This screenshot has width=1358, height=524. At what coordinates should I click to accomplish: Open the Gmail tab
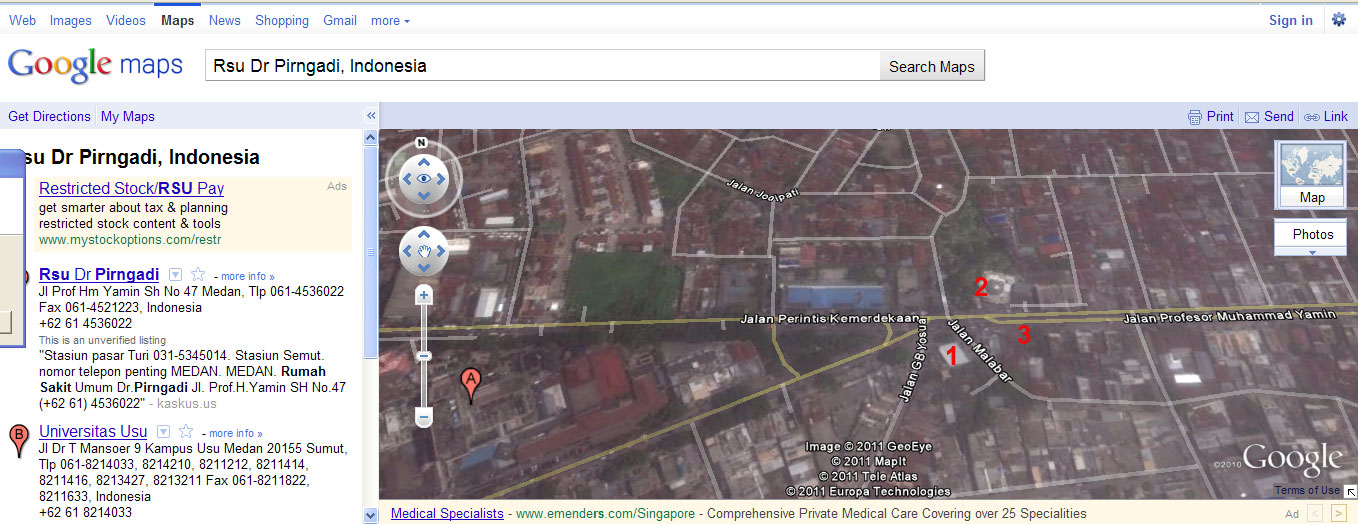[x=340, y=20]
